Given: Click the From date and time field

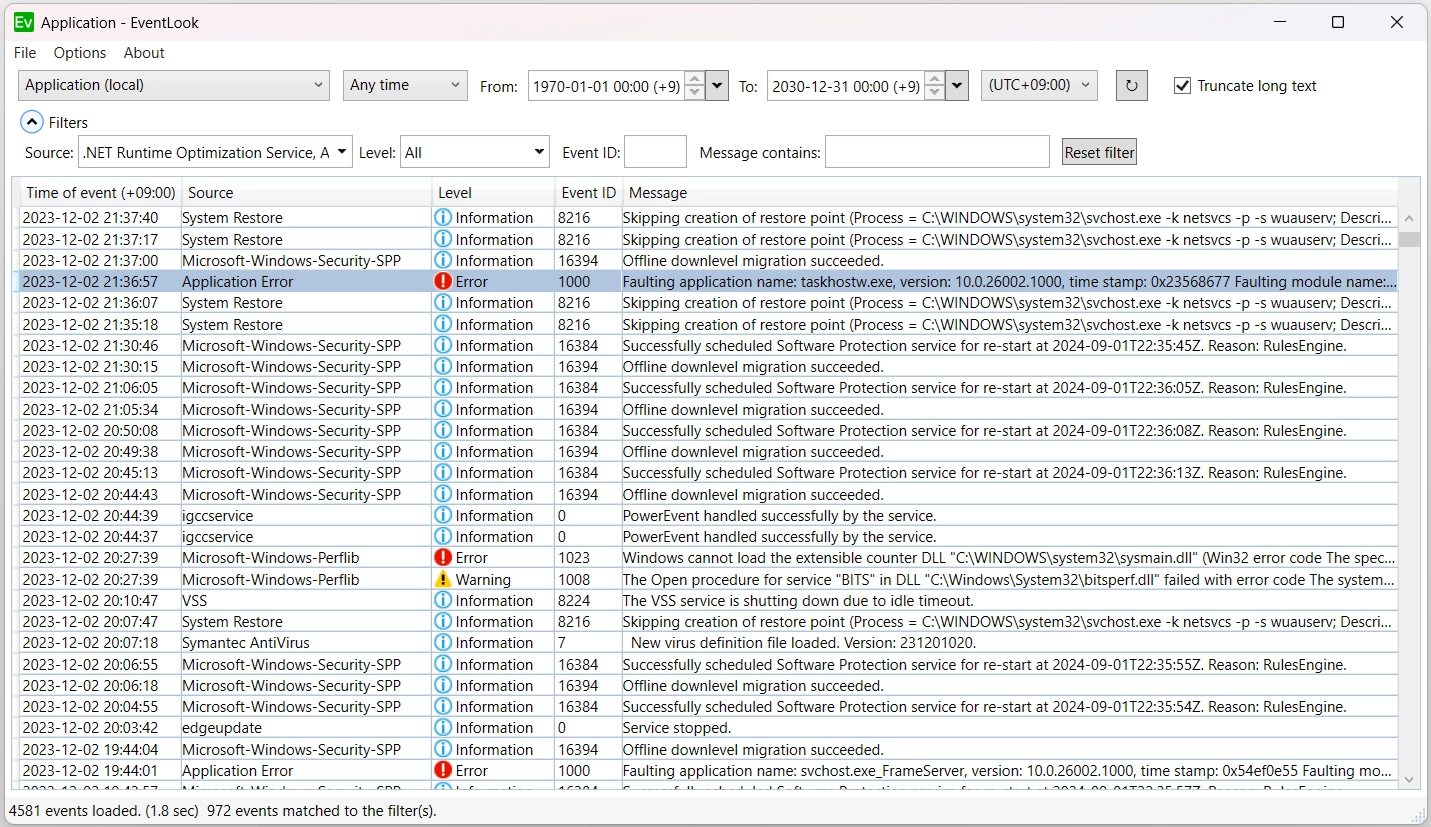Looking at the screenshot, I should point(606,86).
